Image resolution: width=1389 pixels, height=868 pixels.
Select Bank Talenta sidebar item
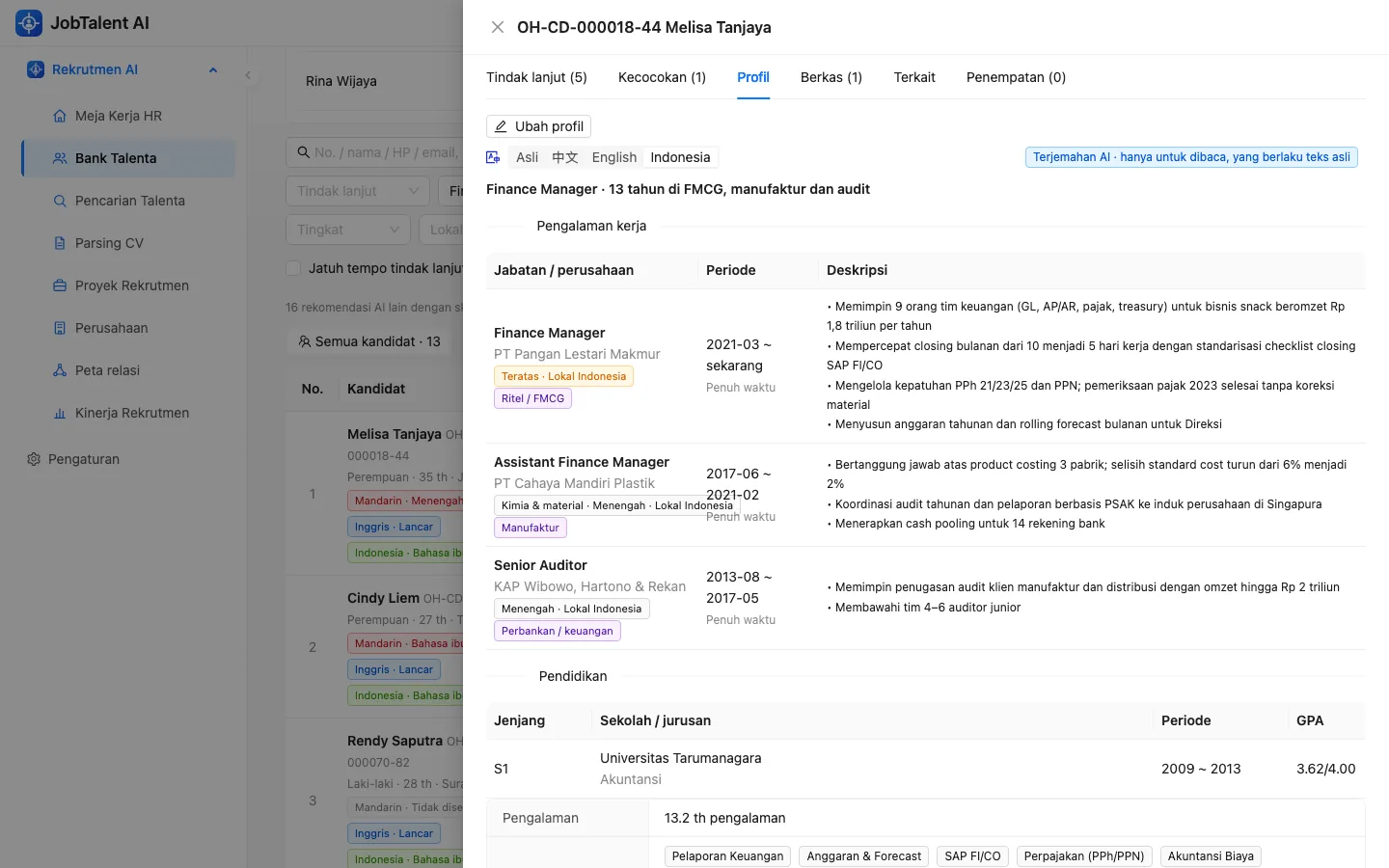(x=128, y=158)
